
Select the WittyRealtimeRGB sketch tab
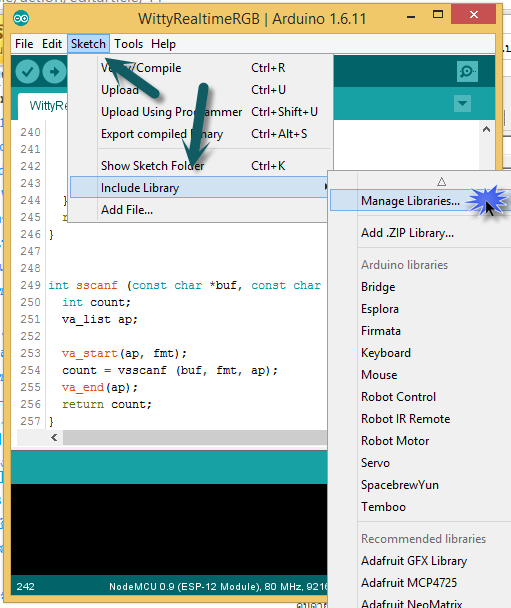43,106
